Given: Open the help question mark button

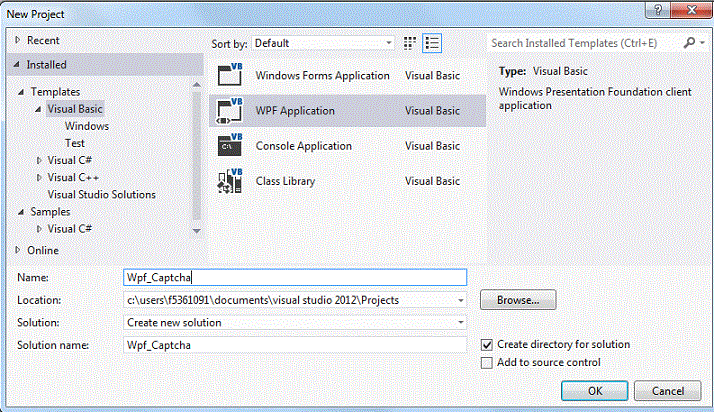Looking at the screenshot, I should tap(658, 10).
